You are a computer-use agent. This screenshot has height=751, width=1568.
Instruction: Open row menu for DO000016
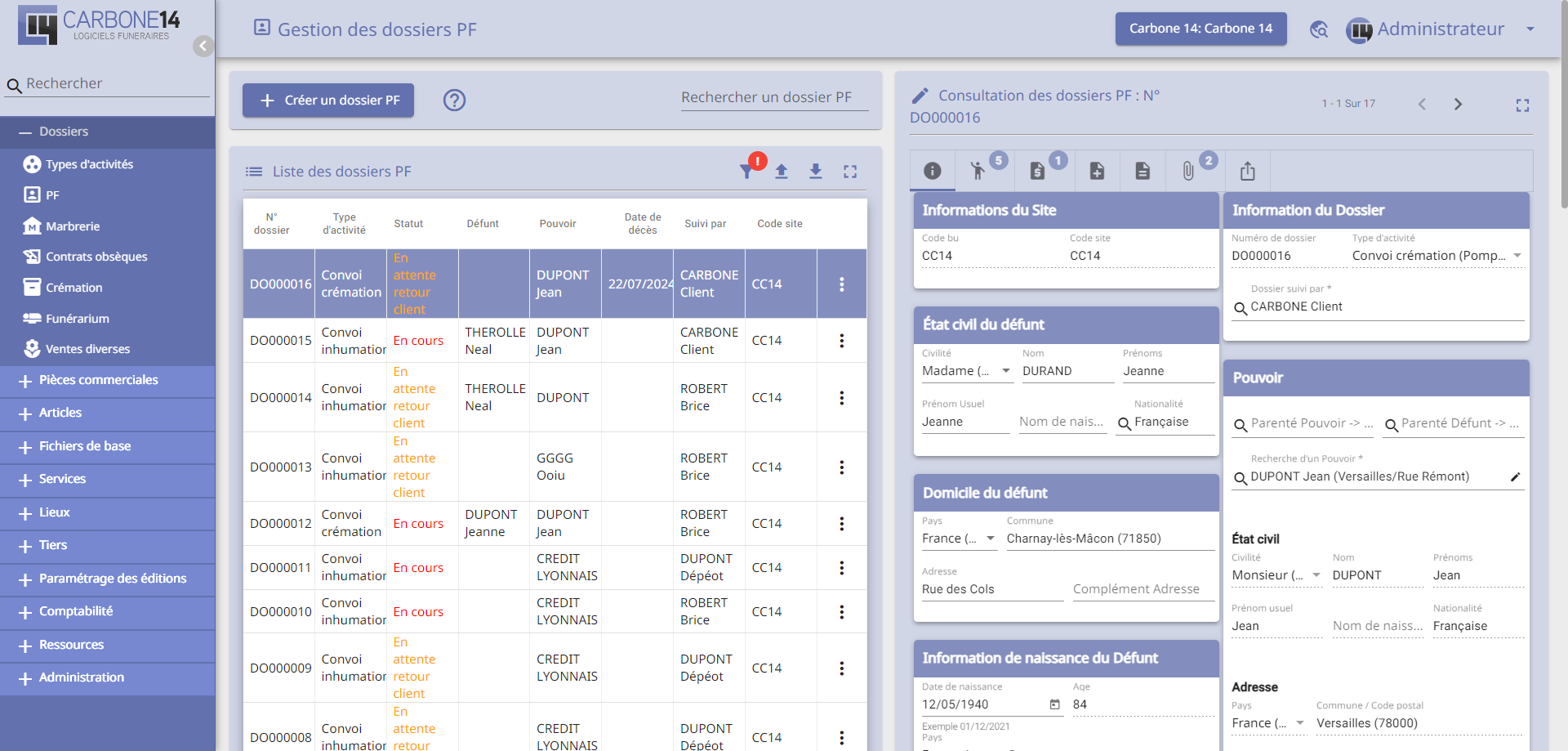pos(842,284)
